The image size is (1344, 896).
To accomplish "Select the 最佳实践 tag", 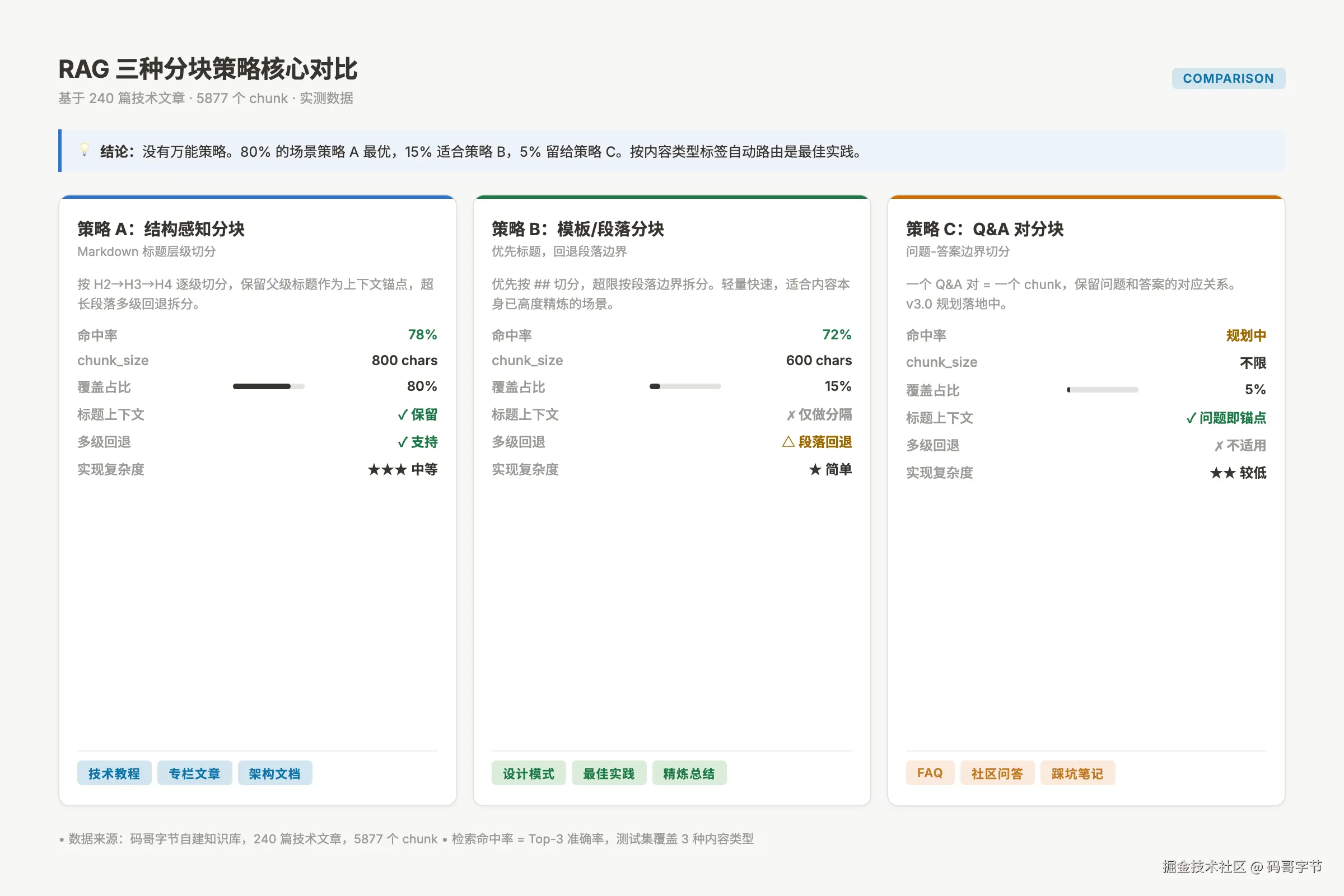I will (609, 773).
